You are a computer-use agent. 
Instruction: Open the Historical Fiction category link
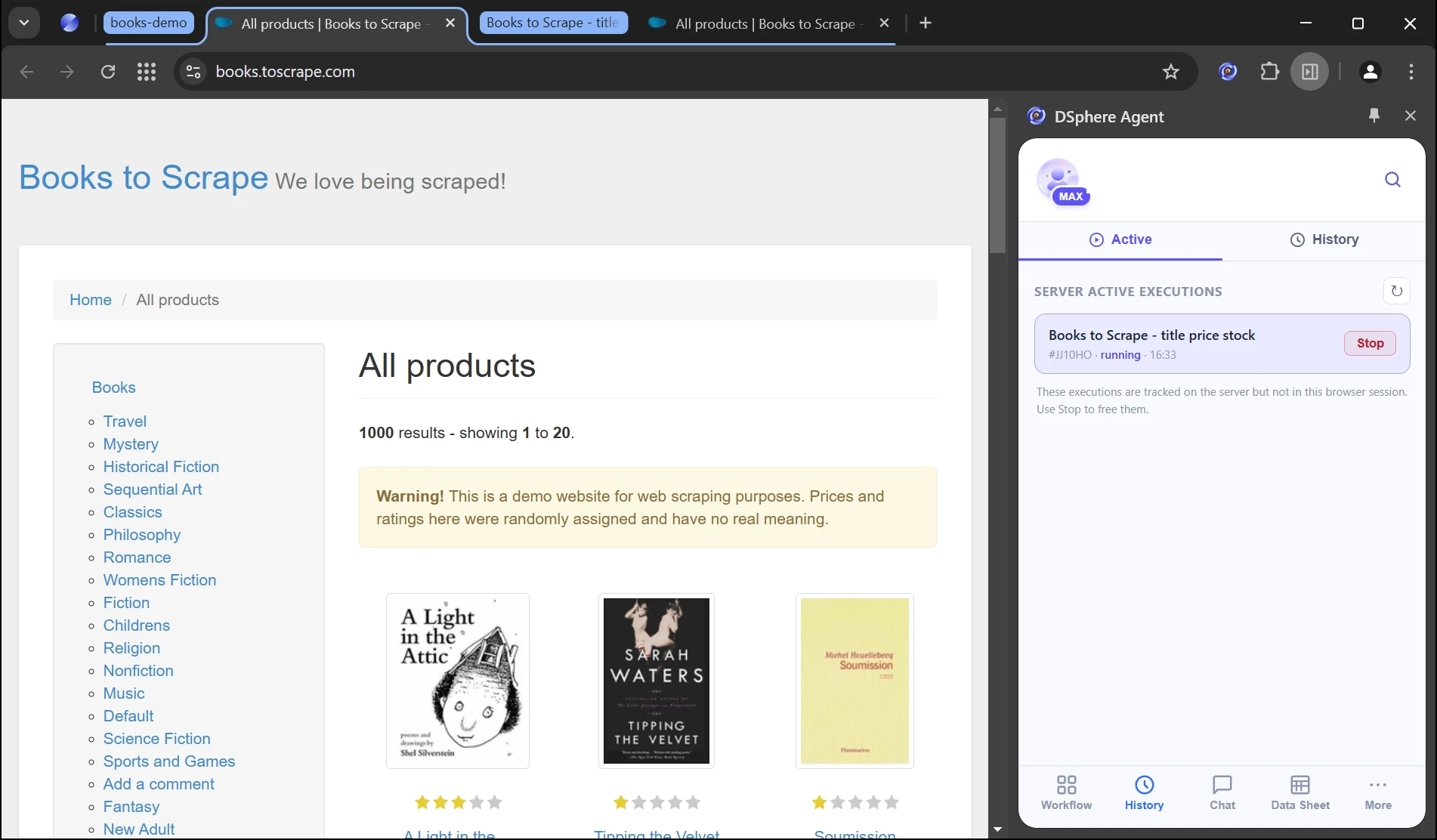pyautogui.click(x=161, y=467)
